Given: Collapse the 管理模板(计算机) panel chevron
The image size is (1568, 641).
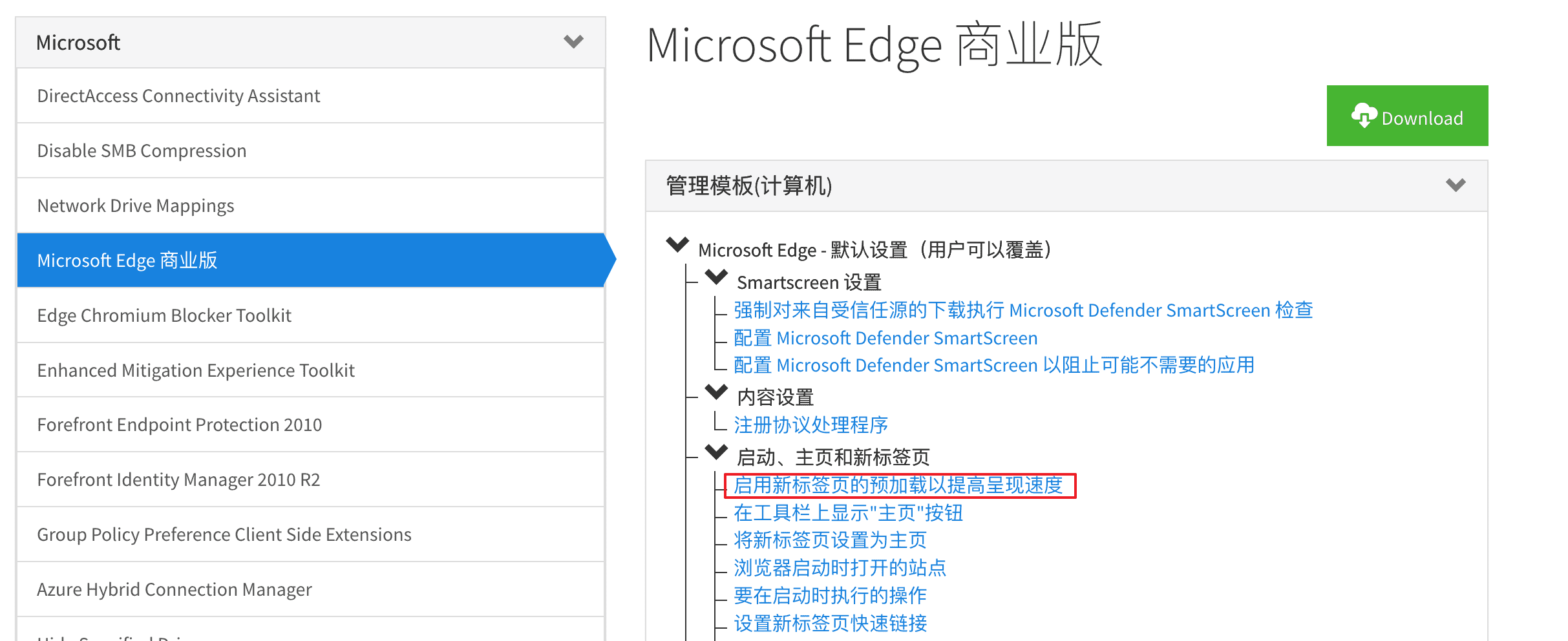Looking at the screenshot, I should (1455, 185).
